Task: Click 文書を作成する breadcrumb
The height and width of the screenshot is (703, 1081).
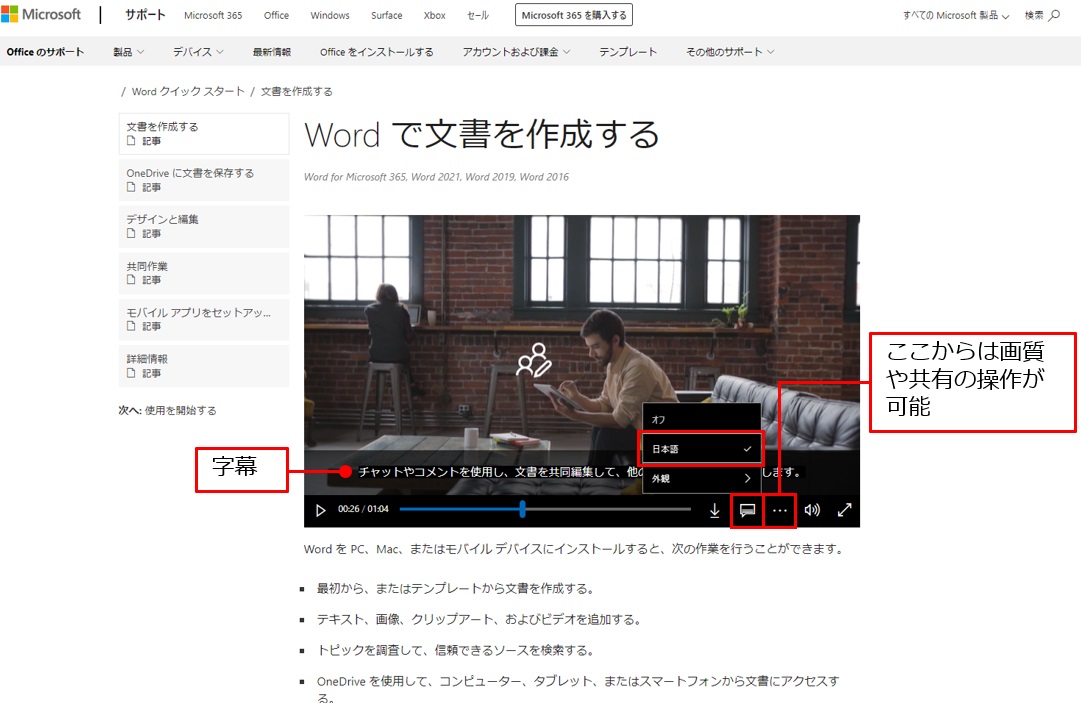Action: click(x=296, y=91)
